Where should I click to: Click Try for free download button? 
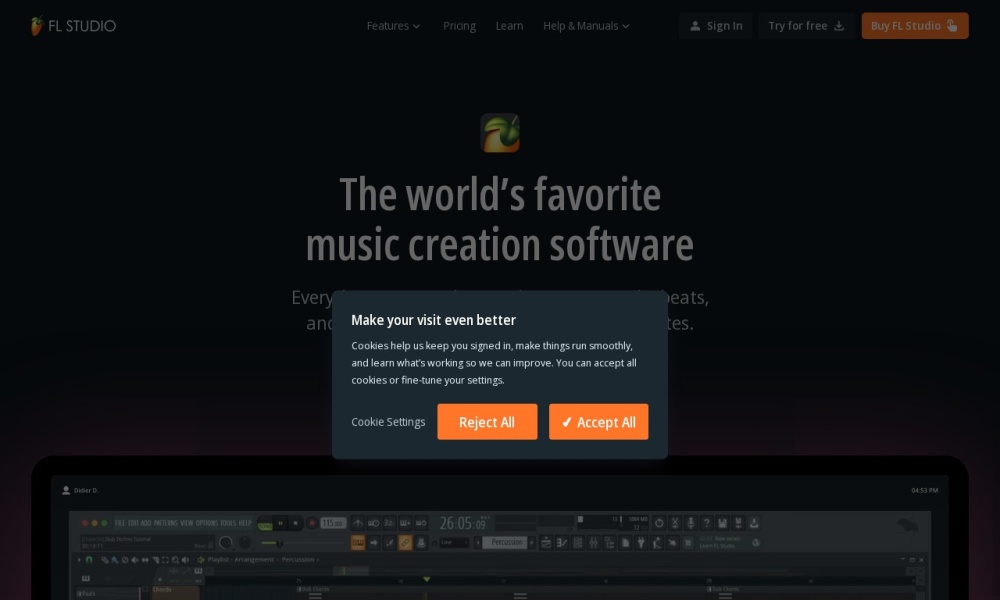tap(806, 26)
